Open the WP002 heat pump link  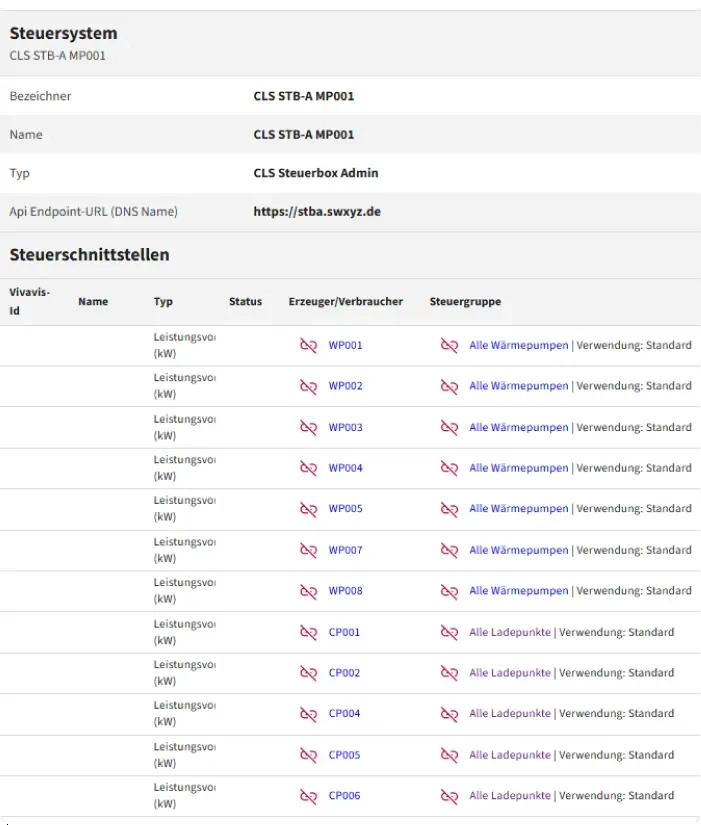345,386
